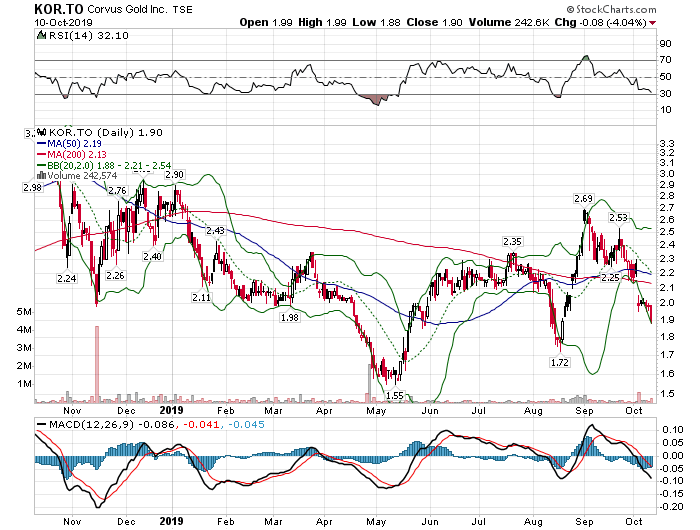The height and width of the screenshot is (530, 700).
Task: Click the TSE exchange label
Action: (182, 9)
